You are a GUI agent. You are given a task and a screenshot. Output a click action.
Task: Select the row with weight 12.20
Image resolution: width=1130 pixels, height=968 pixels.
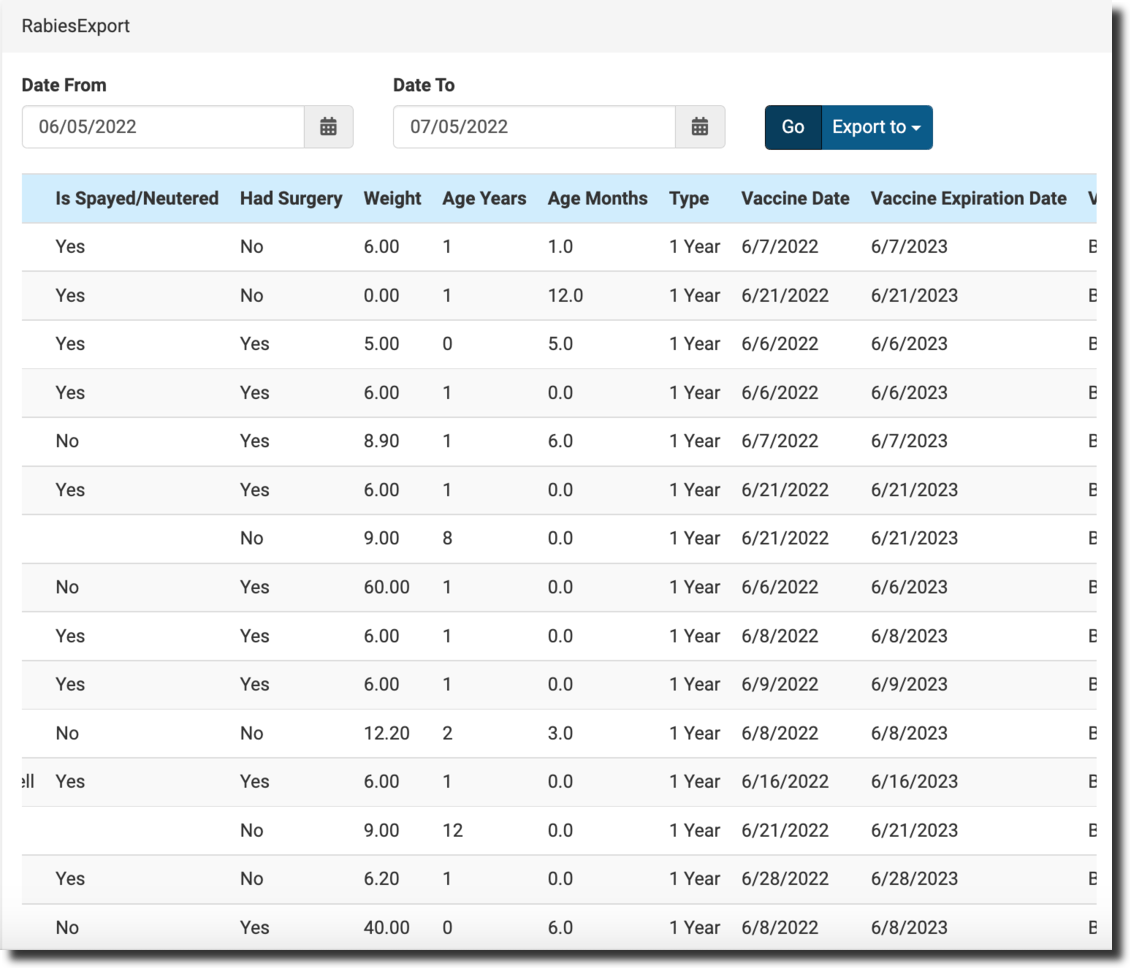tap(386, 733)
